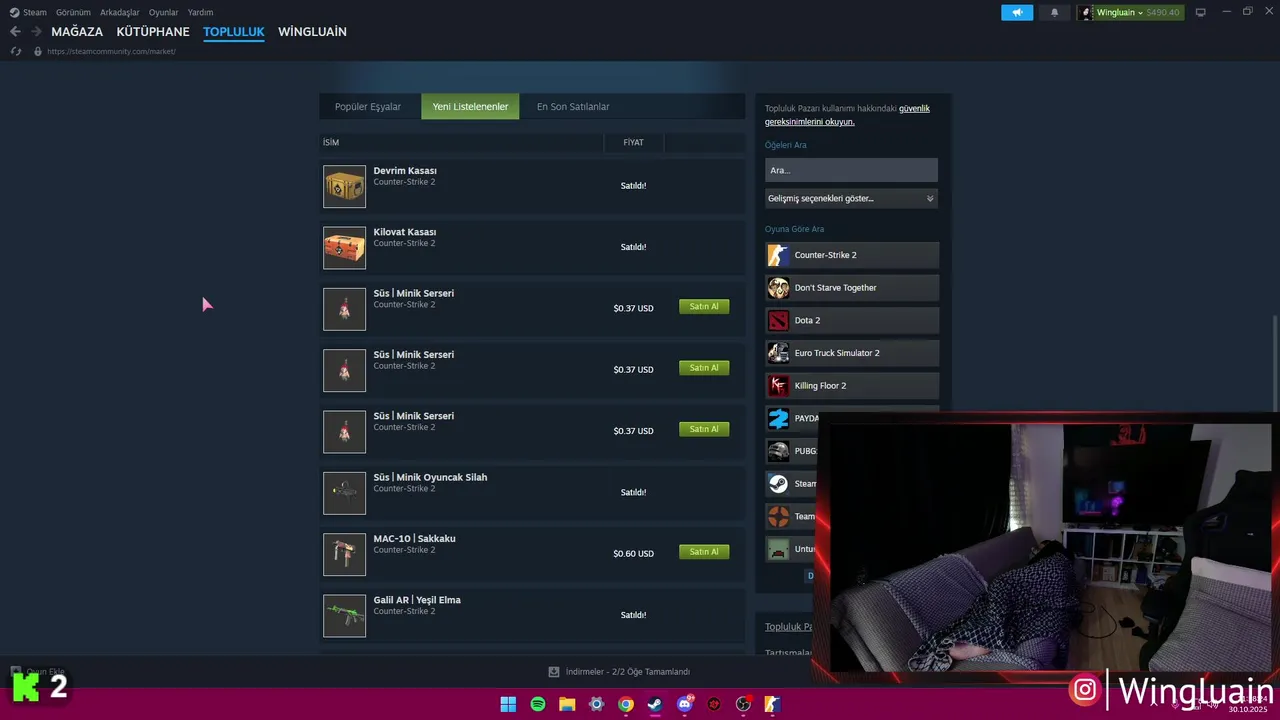
Task: Filter by Killing Floor 2 icon
Action: click(778, 386)
